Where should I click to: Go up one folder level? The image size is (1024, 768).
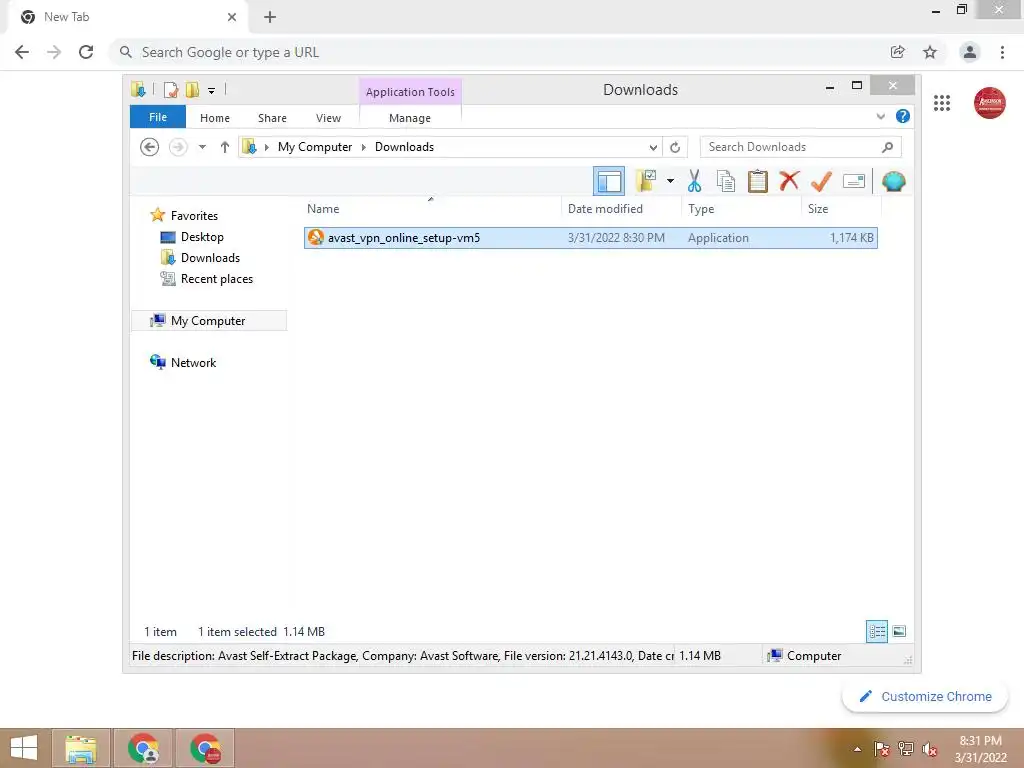point(225,147)
